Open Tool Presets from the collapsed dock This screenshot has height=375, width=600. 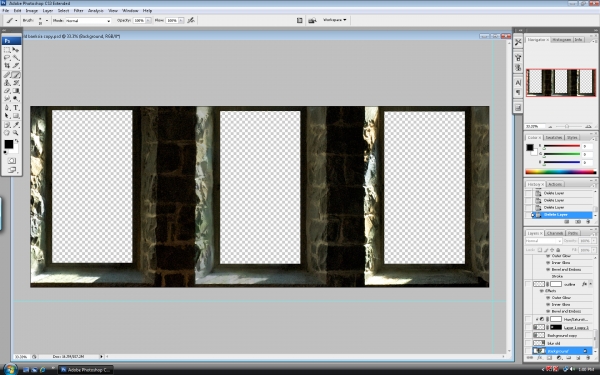(518, 42)
